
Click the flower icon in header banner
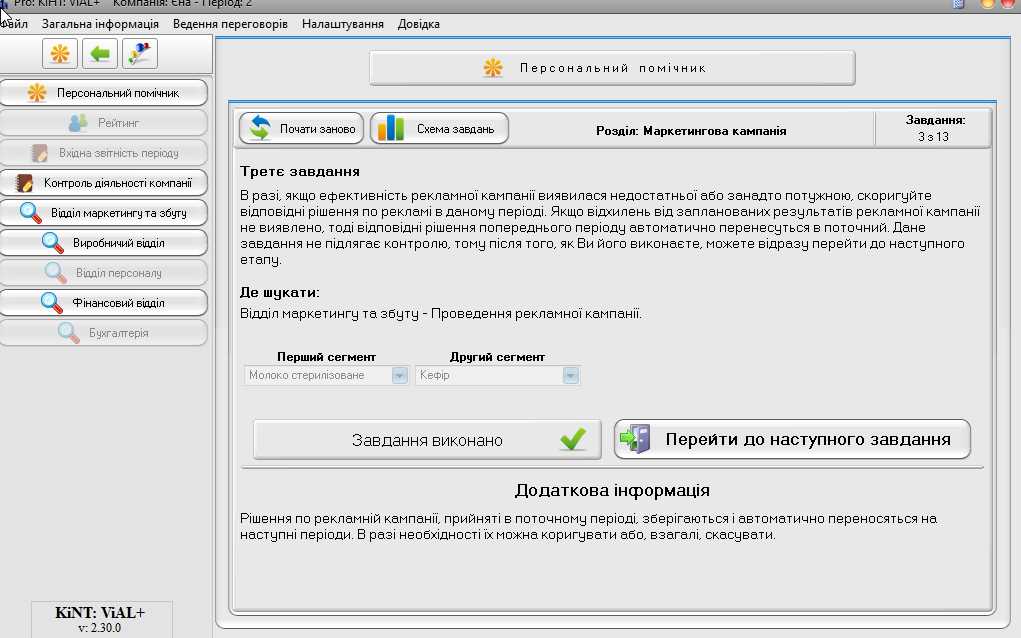point(493,68)
